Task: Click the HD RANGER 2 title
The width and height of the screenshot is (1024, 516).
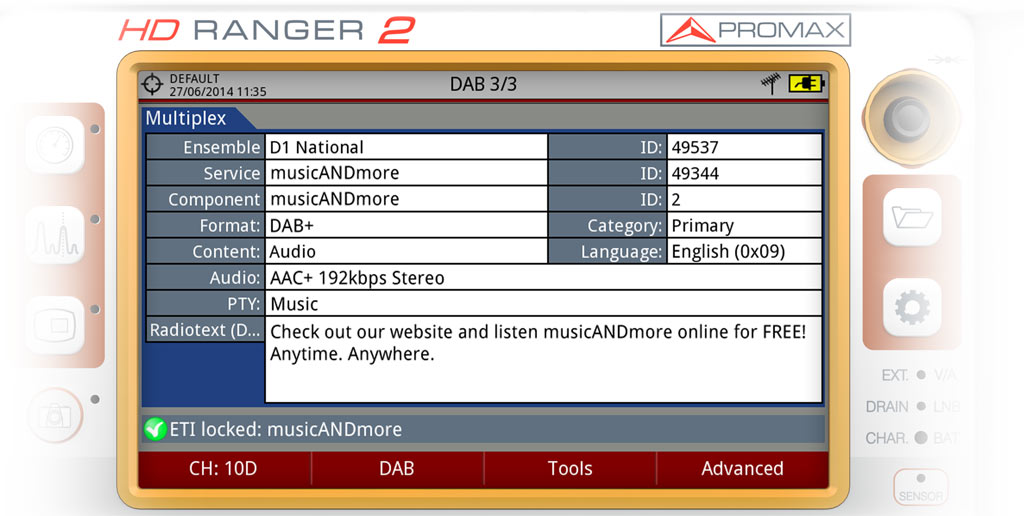Action: click(x=266, y=30)
